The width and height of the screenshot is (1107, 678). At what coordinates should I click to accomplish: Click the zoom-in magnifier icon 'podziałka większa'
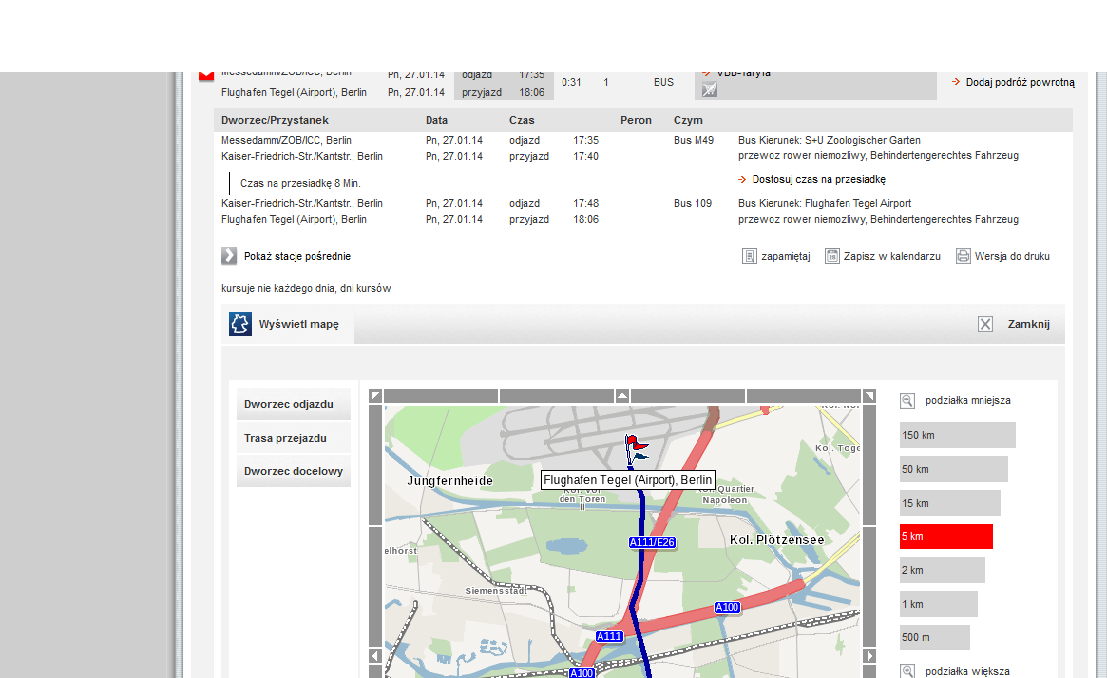click(x=907, y=671)
